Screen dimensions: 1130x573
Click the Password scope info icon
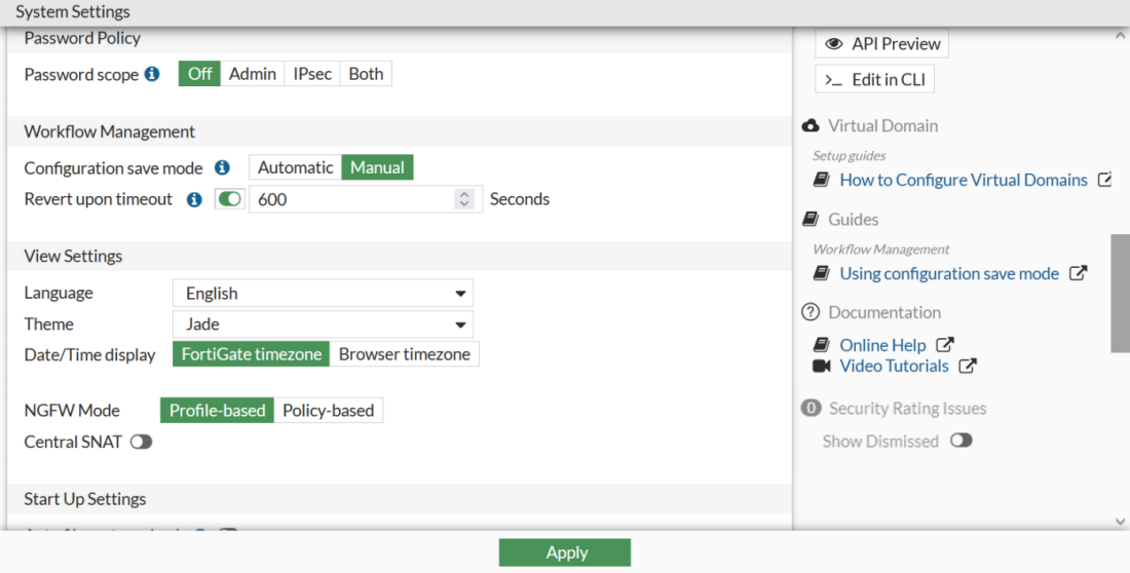[x=152, y=74]
